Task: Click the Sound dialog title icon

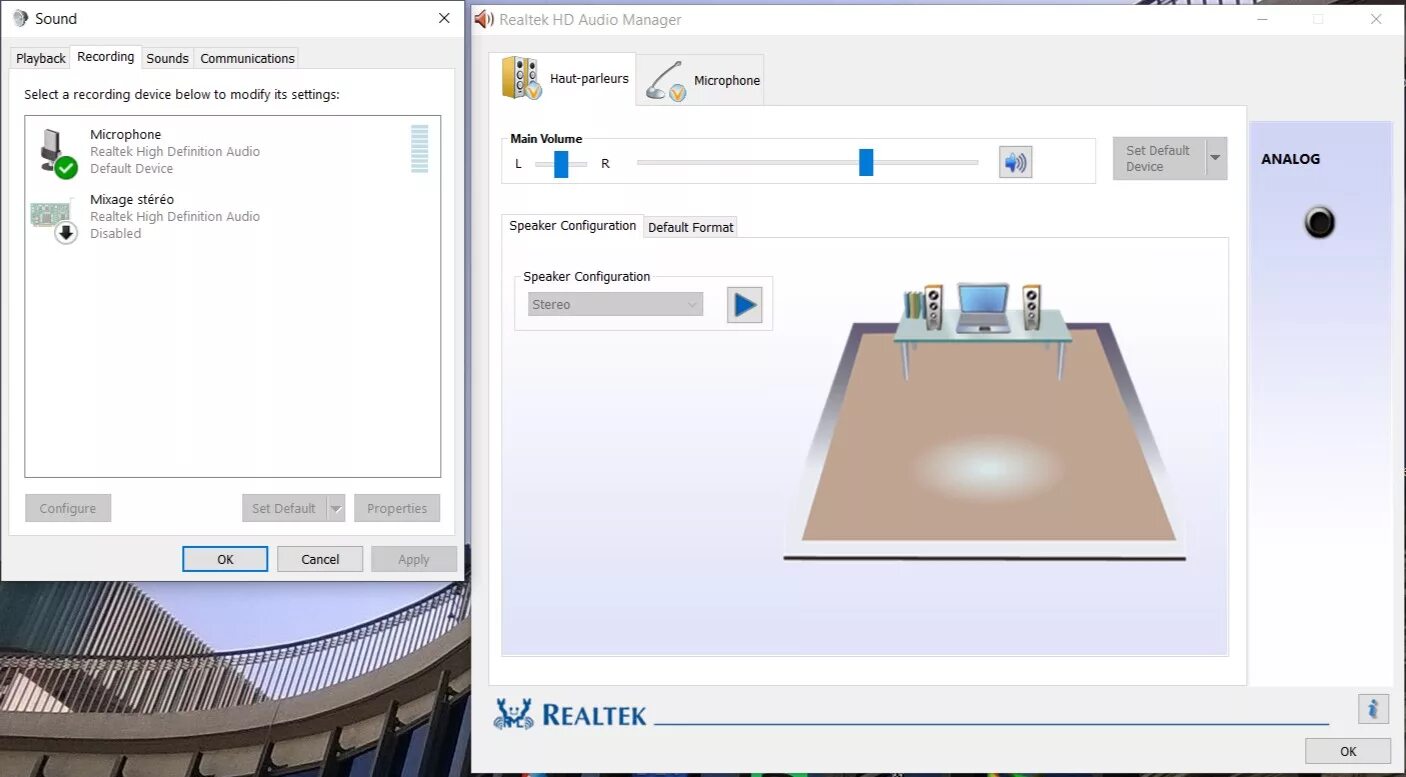Action: coord(20,18)
